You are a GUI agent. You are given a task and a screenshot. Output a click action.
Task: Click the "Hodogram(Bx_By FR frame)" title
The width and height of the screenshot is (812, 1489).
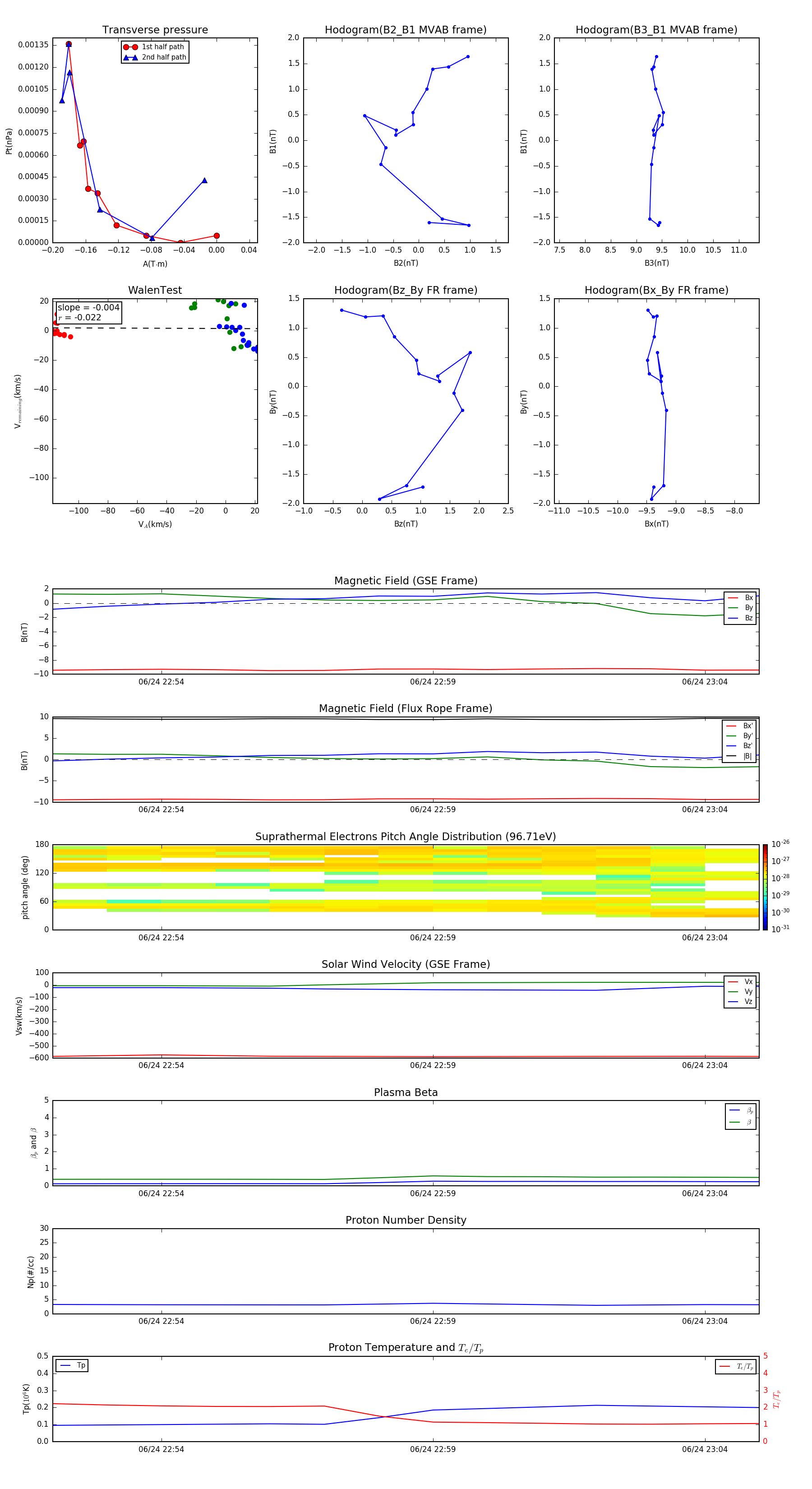coord(656,290)
